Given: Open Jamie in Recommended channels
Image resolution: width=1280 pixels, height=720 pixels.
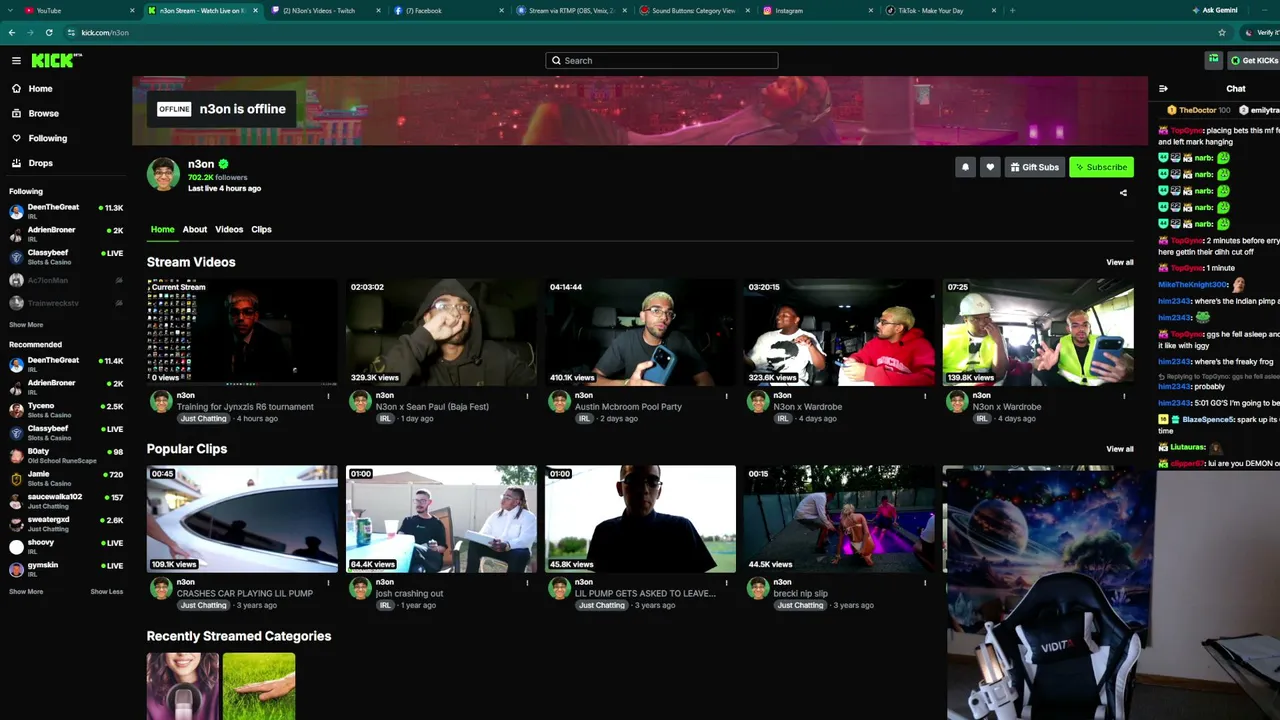Looking at the screenshot, I should (66, 478).
